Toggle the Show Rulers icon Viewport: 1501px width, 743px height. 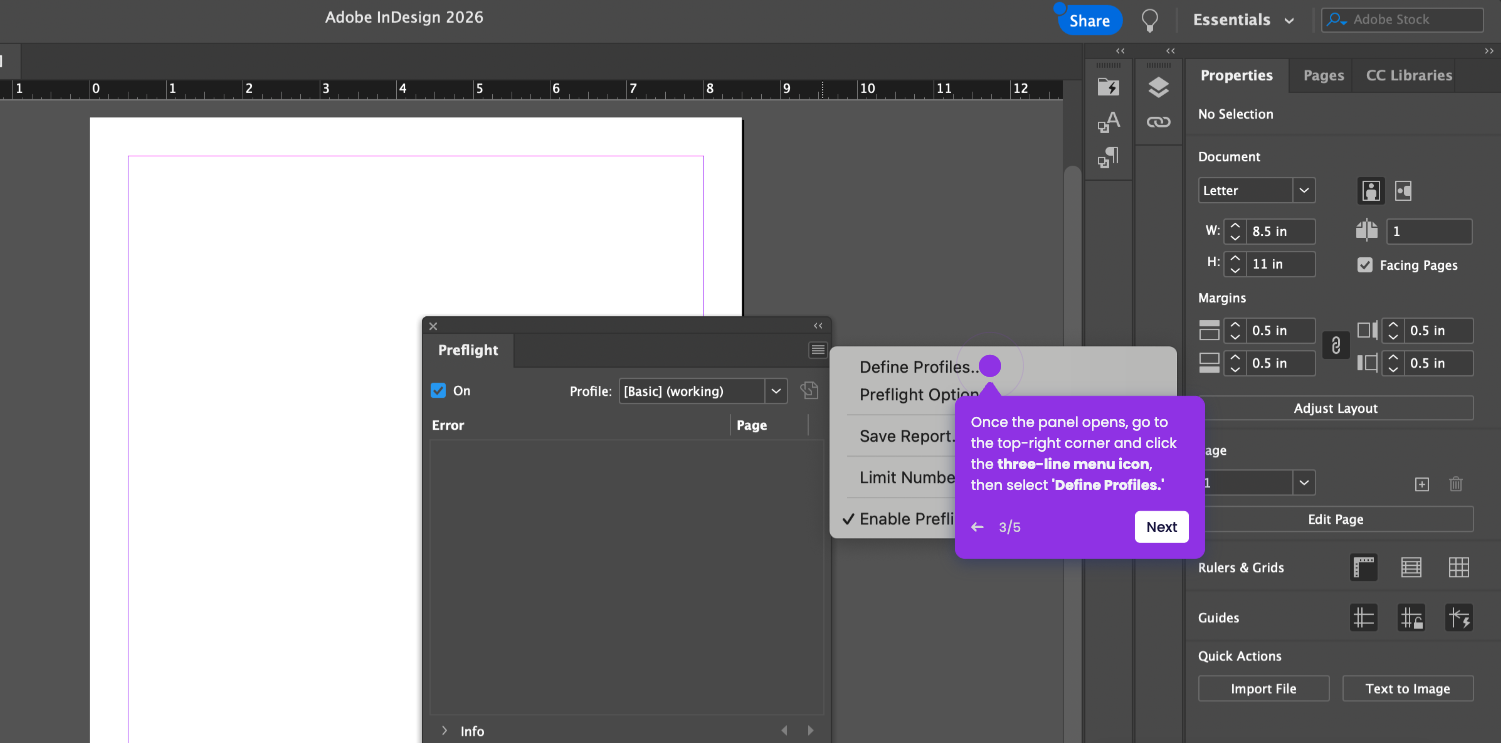tap(1364, 567)
